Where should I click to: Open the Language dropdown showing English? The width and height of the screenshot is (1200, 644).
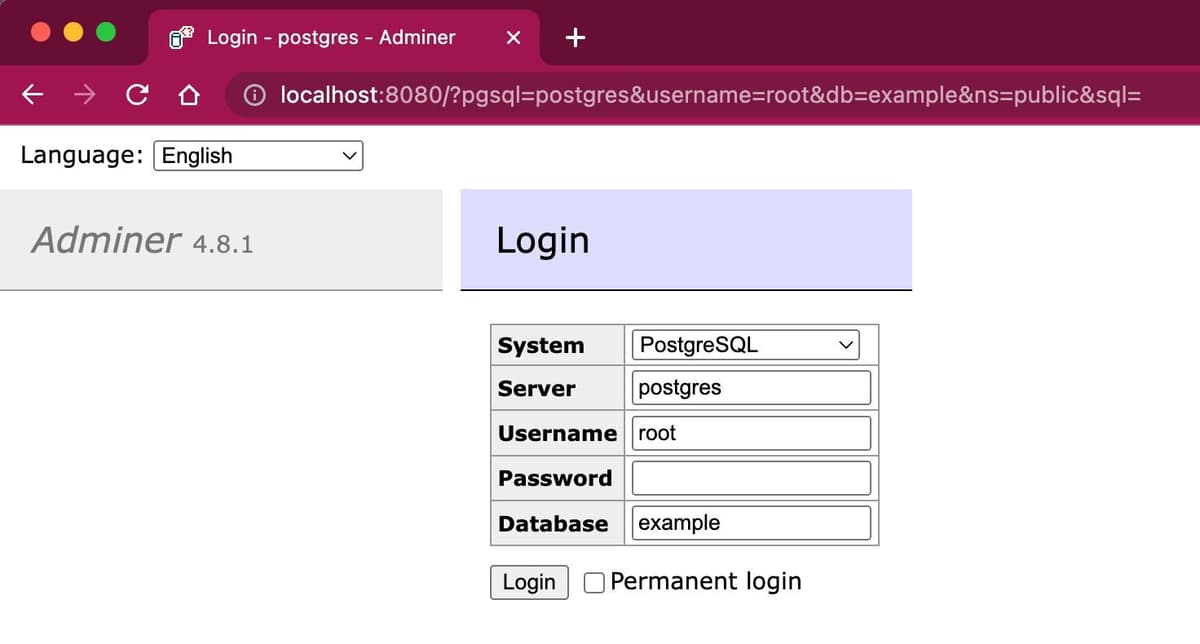[258, 156]
